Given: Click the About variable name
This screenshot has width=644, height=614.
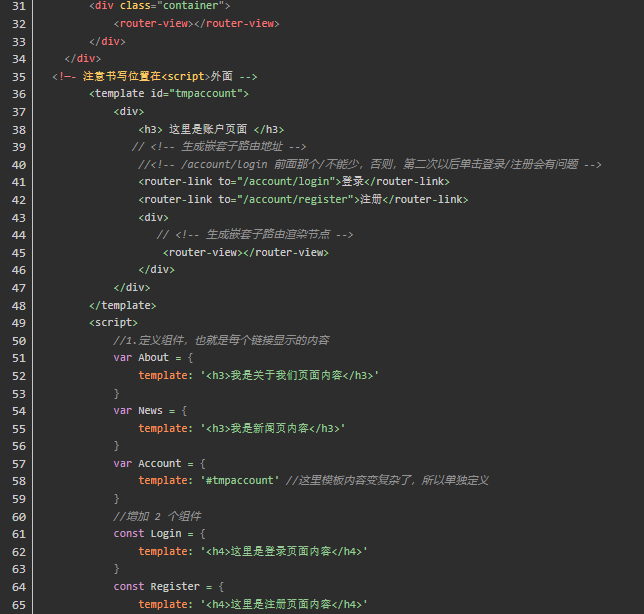Looking at the screenshot, I should point(153,358).
